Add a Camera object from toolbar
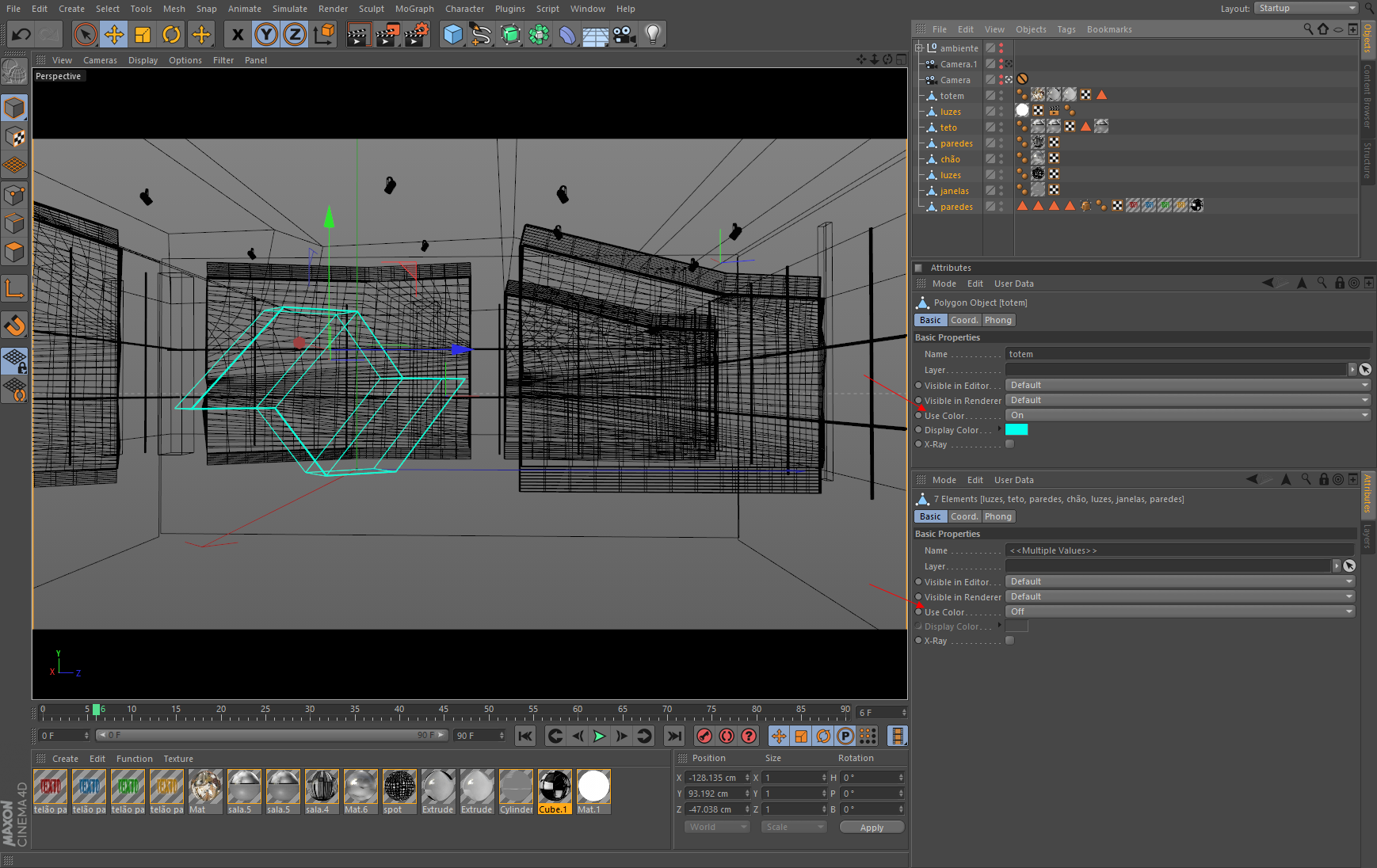 tap(624, 34)
